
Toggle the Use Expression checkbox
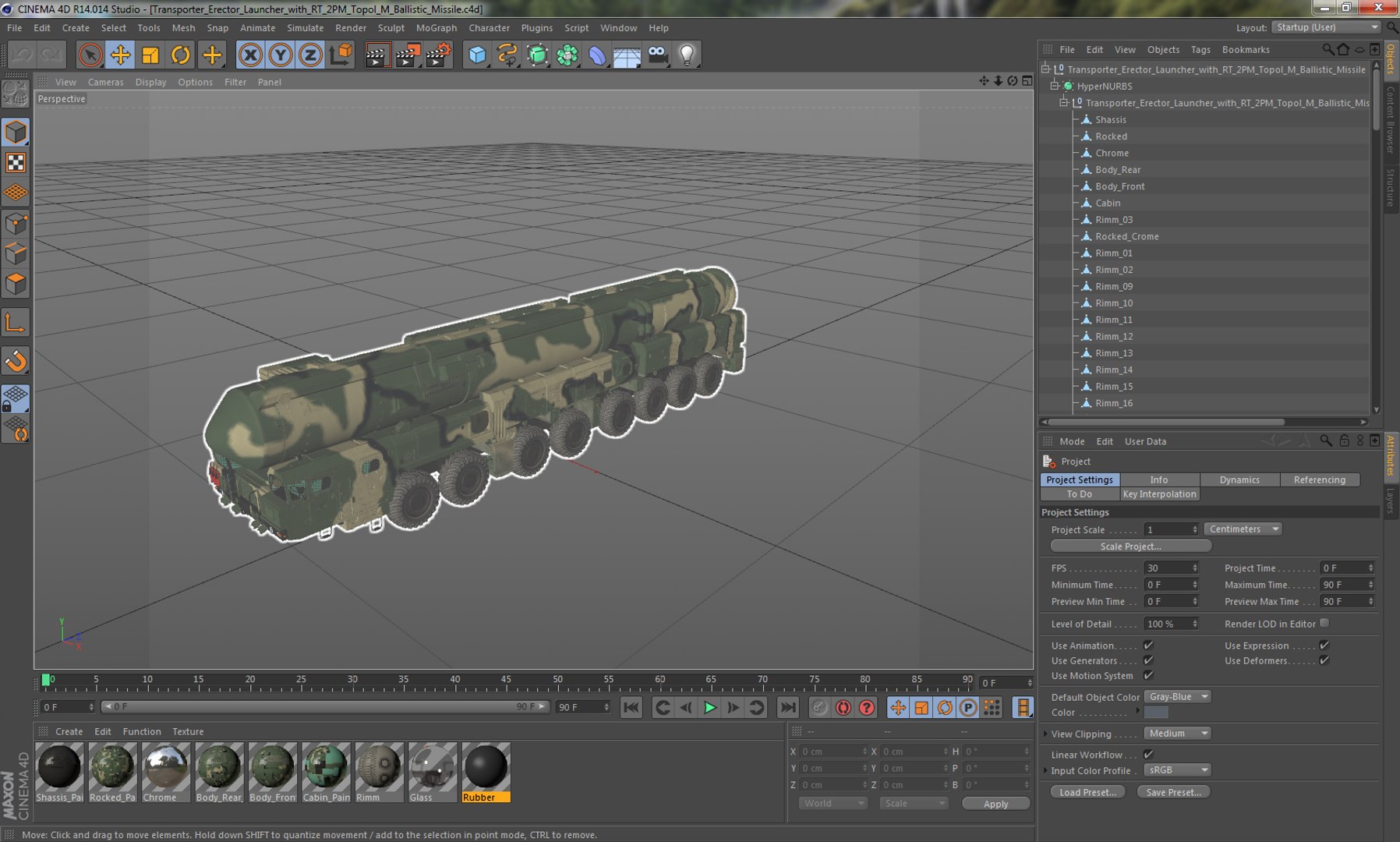(1324, 646)
